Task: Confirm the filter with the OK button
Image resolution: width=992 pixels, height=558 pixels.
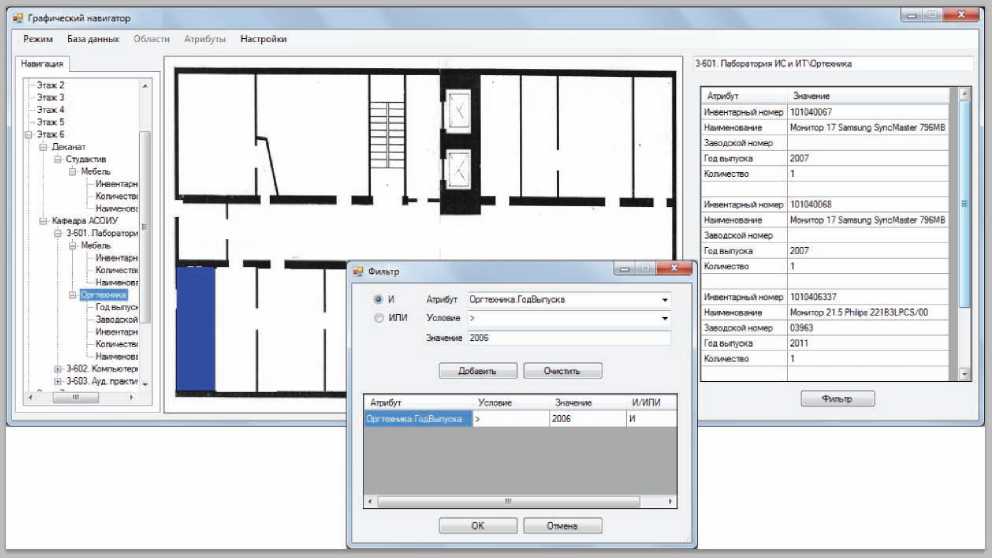Action: pyautogui.click(x=478, y=525)
